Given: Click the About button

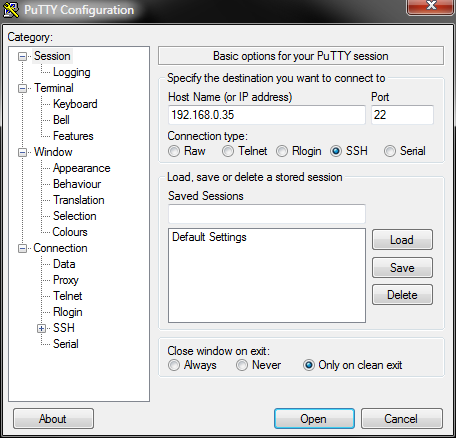Looking at the screenshot, I should click(x=53, y=419).
